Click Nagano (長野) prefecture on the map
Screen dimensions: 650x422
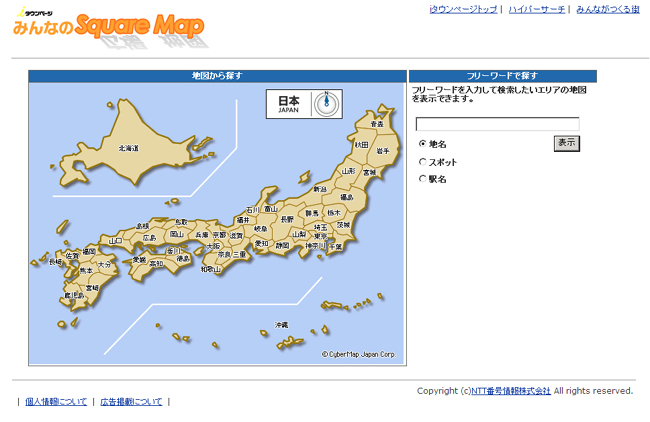288,218
